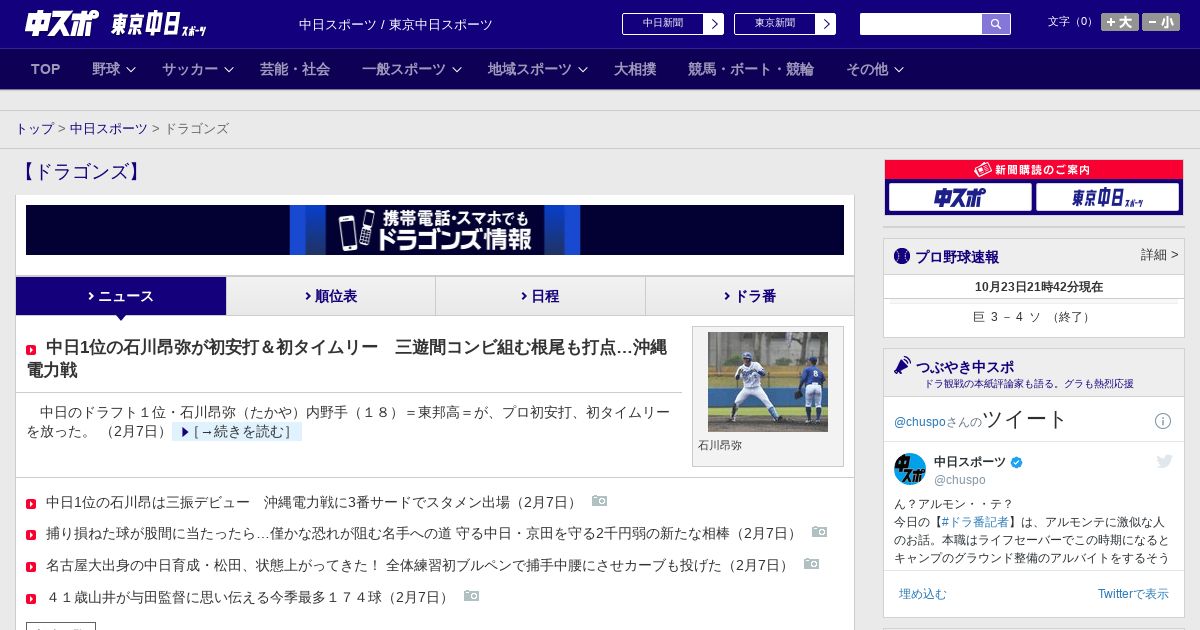Open 詳細 for プロ野球速報
The height and width of the screenshot is (630, 1200).
[1160, 255]
